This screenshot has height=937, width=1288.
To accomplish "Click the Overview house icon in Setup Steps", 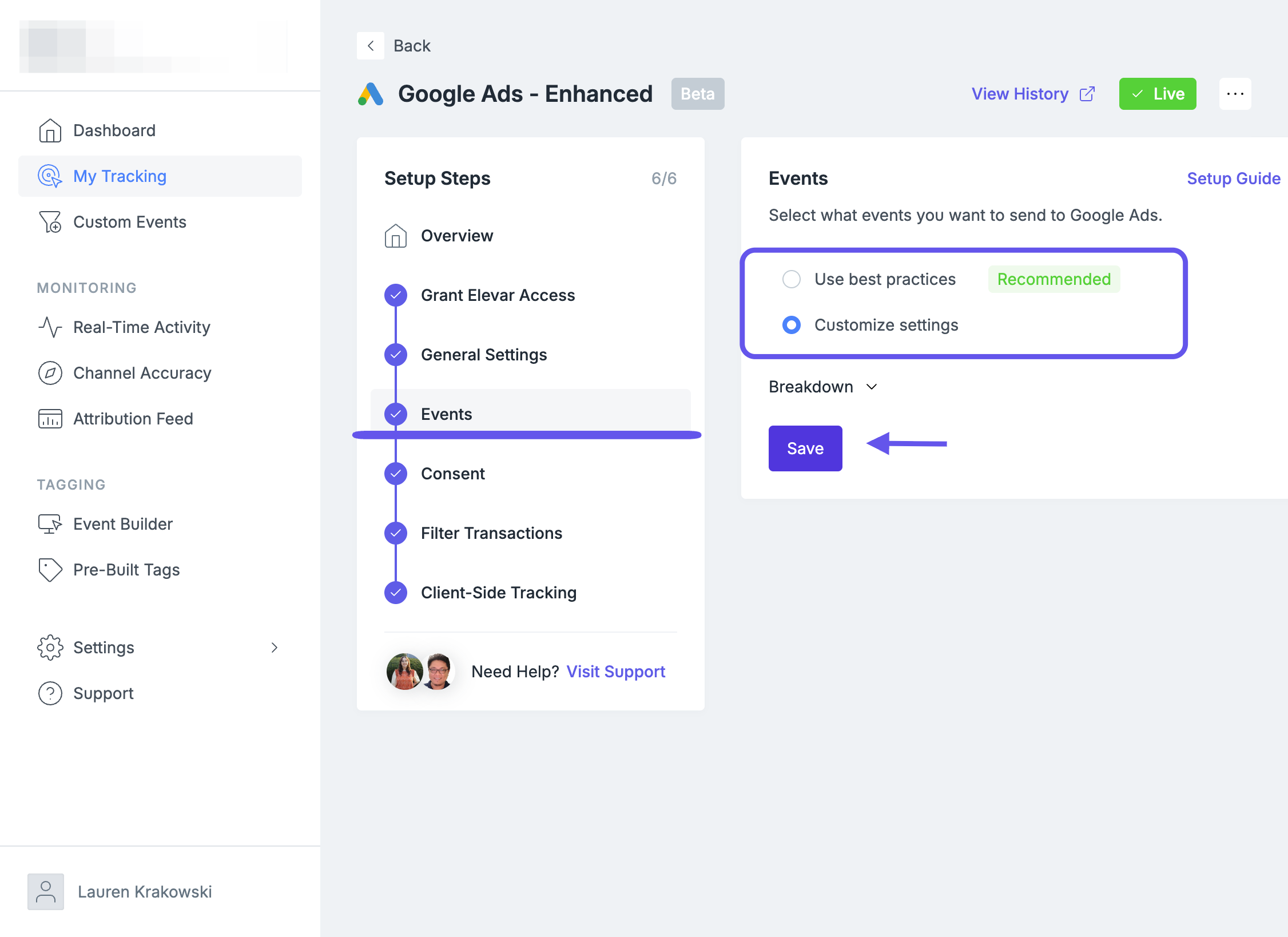I will point(396,236).
